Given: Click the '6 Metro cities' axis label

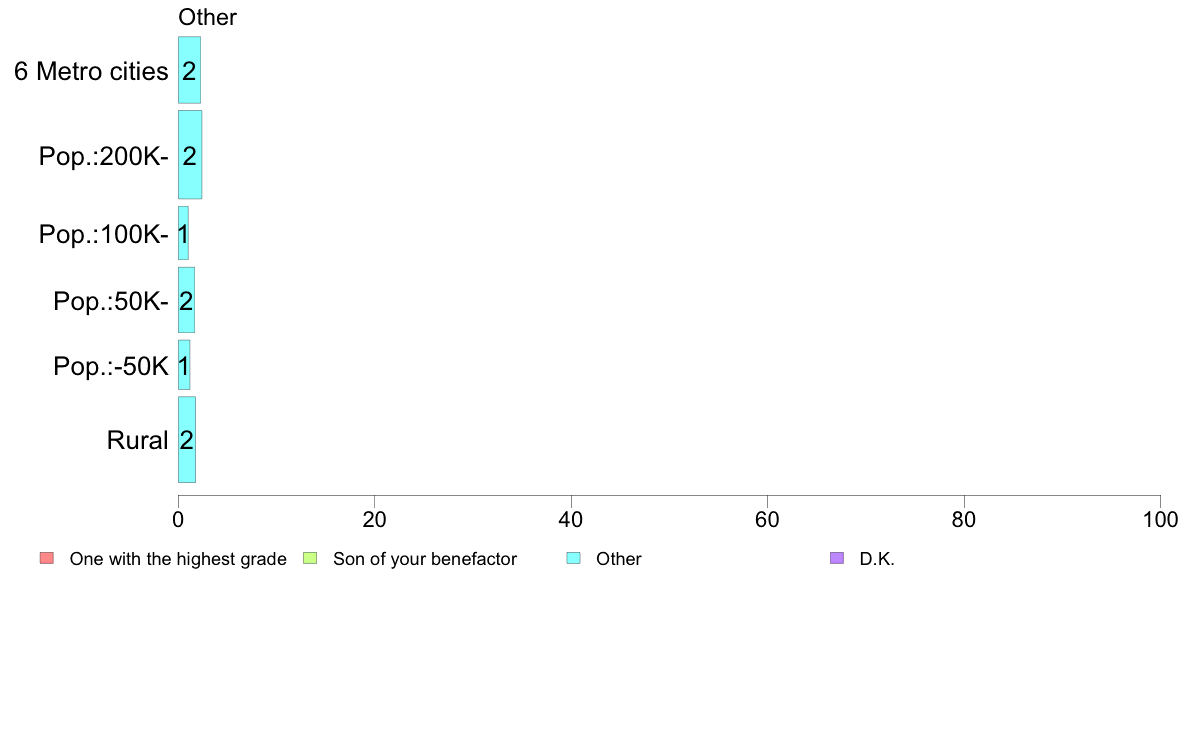Looking at the screenshot, I should pos(92,71).
